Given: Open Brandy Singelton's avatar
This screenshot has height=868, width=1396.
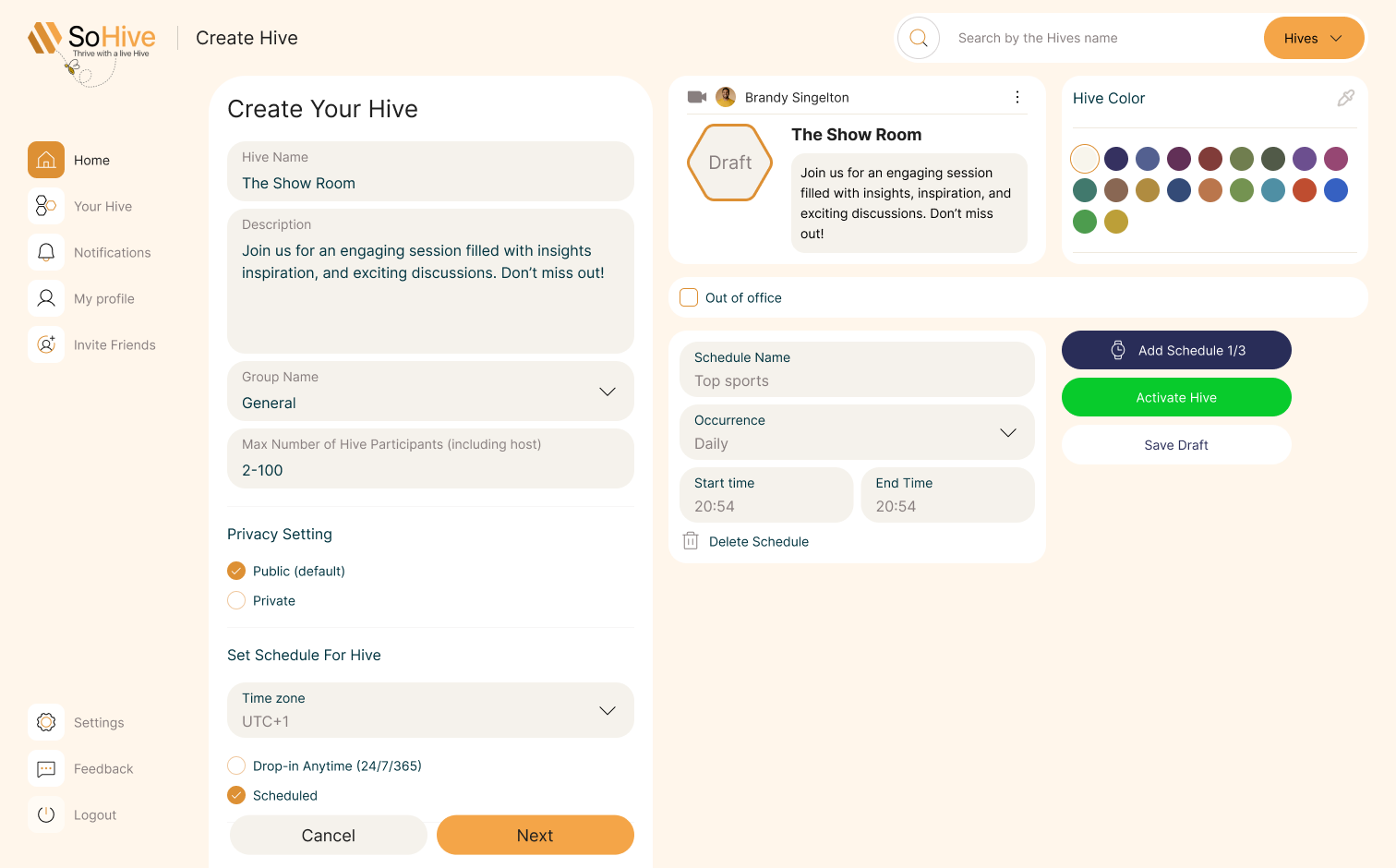Looking at the screenshot, I should [726, 97].
